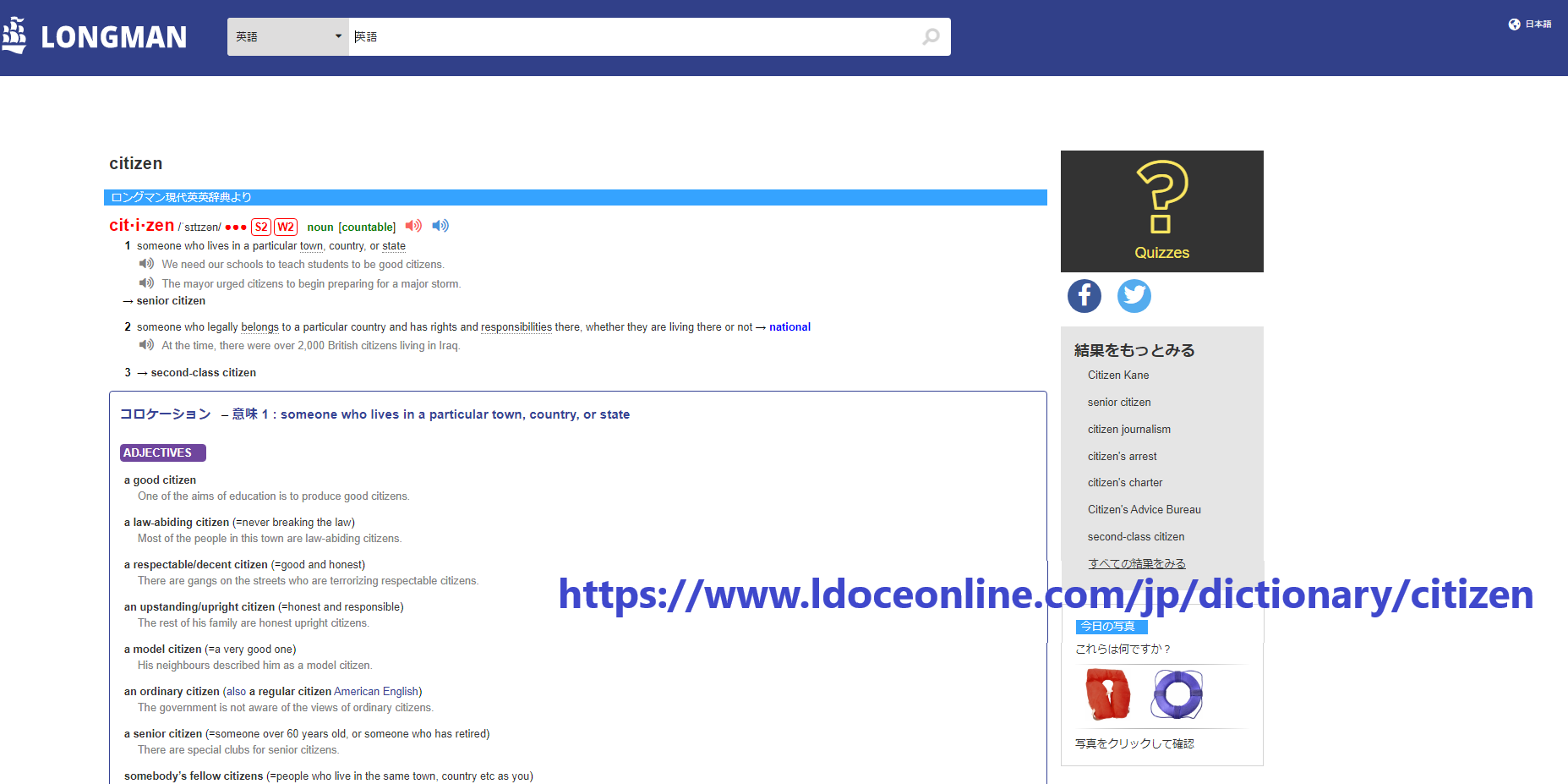This screenshot has width=1568, height=784.
Task: Share on Twitter icon
Action: [1134, 296]
